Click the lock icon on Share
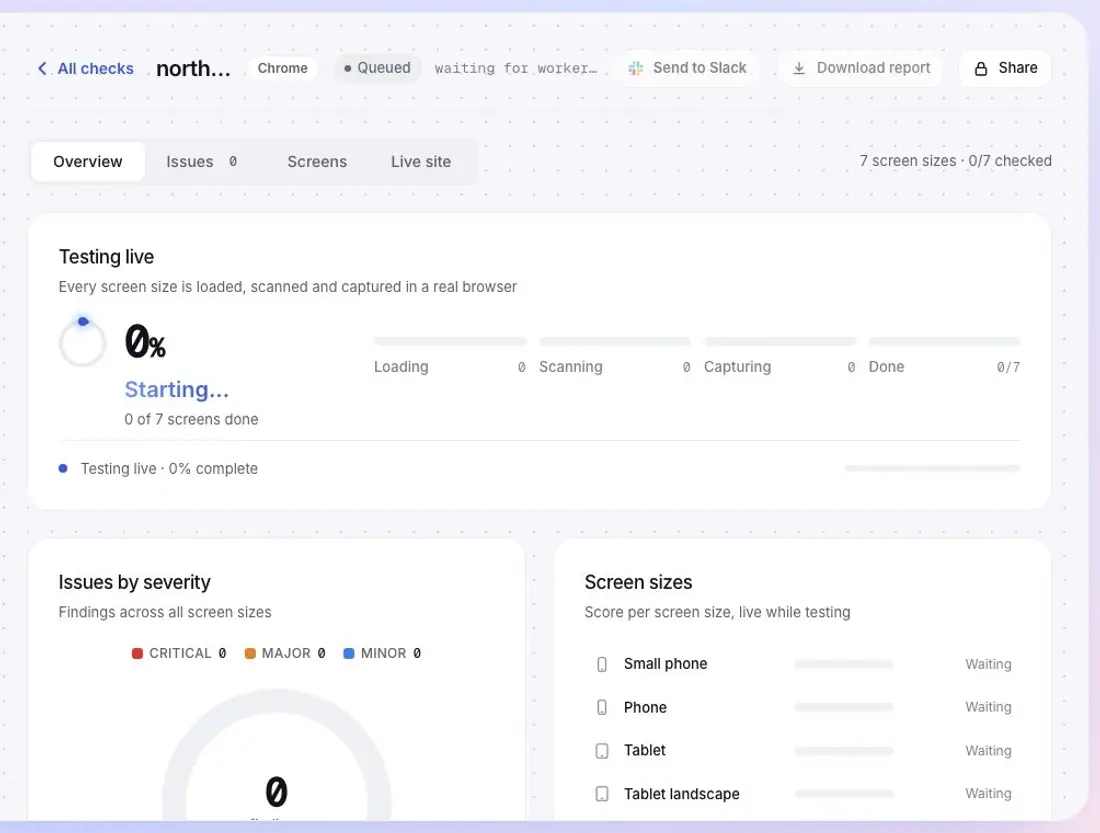Image resolution: width=1100 pixels, height=833 pixels. (x=981, y=68)
